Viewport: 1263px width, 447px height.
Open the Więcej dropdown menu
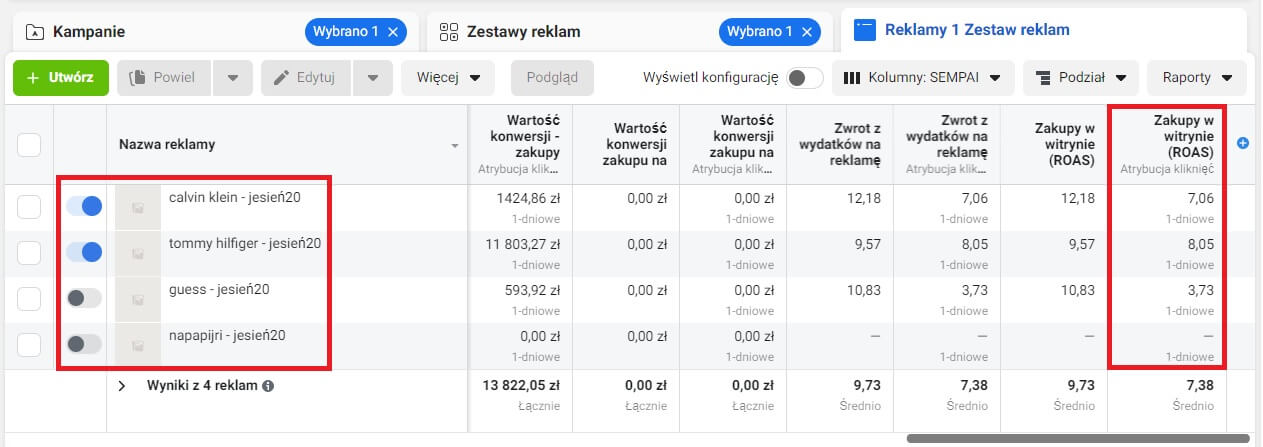448,77
